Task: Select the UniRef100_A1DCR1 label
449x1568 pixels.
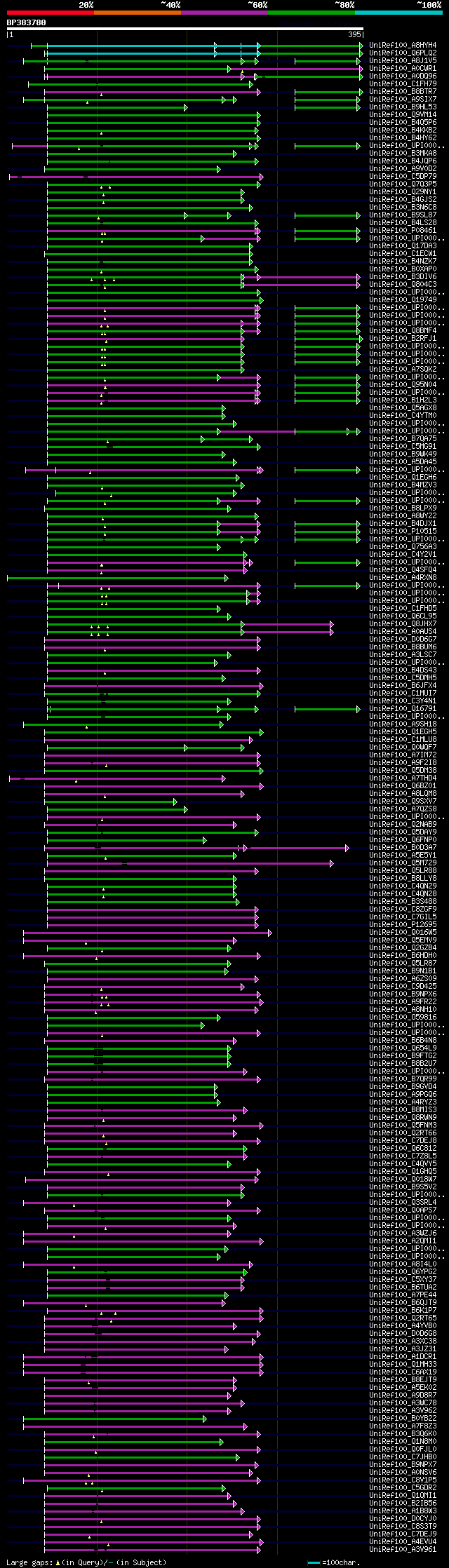Action: pyautogui.click(x=403, y=1356)
